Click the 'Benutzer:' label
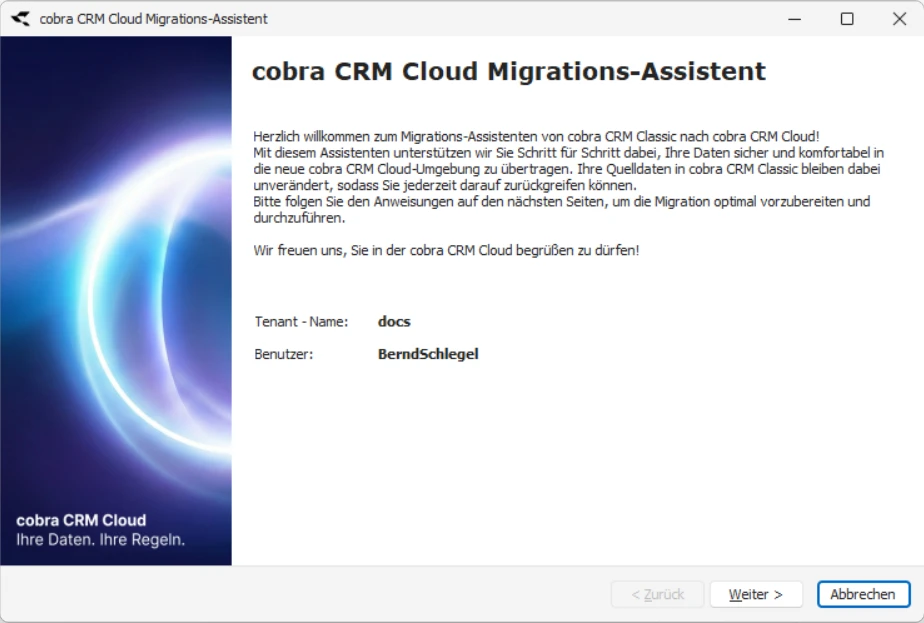The image size is (924, 623). tap(284, 353)
